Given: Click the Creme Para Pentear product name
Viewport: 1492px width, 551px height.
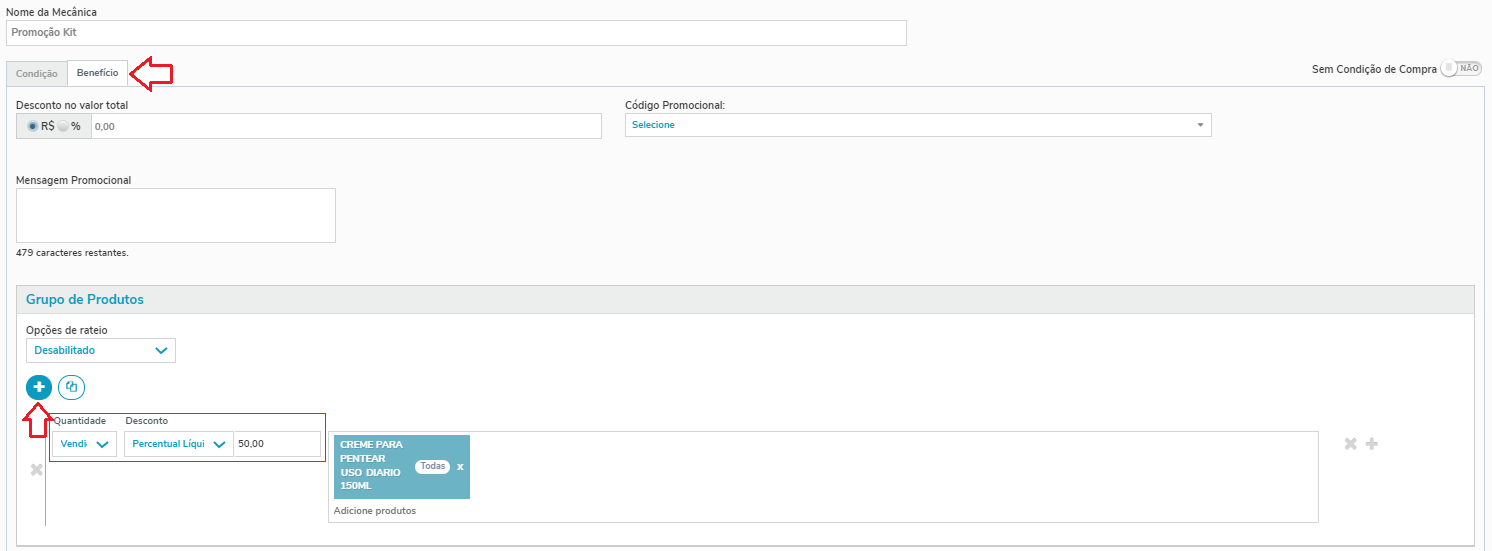Looking at the screenshot, I should (370, 464).
